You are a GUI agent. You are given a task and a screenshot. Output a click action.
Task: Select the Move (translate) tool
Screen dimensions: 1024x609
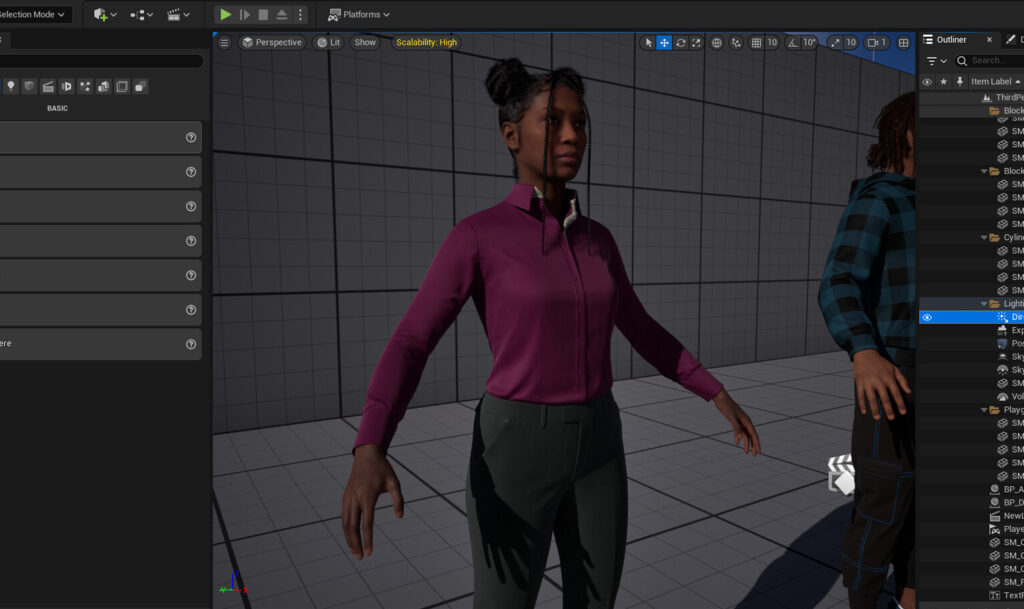tap(664, 44)
